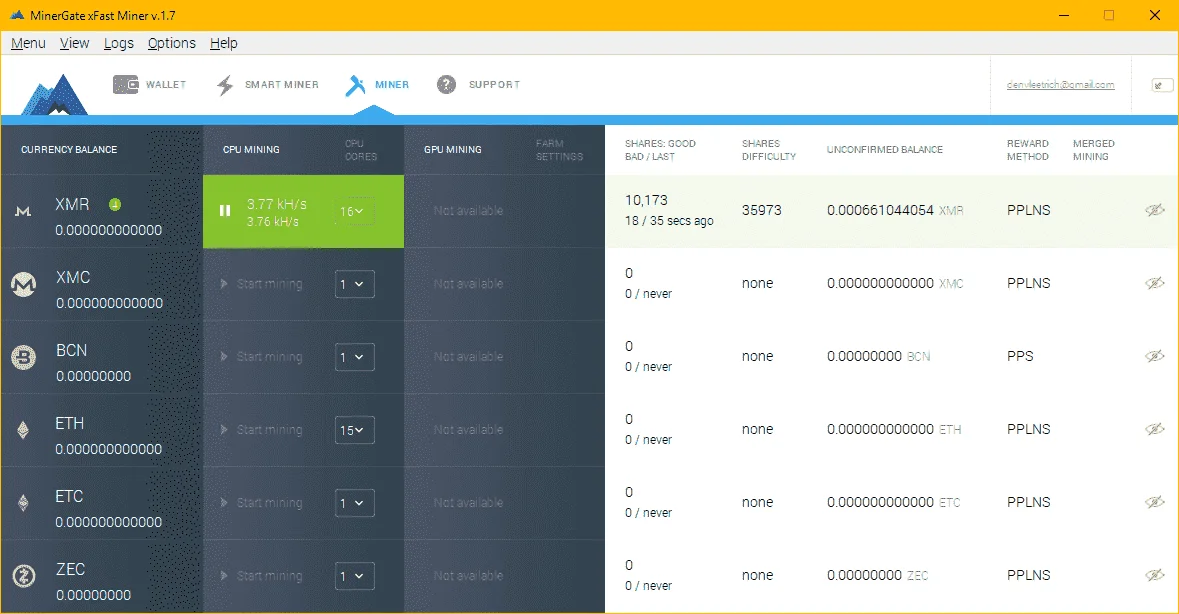1179x614 pixels.
Task: Click the ZEC Zcash coin icon
Action: click(23, 576)
